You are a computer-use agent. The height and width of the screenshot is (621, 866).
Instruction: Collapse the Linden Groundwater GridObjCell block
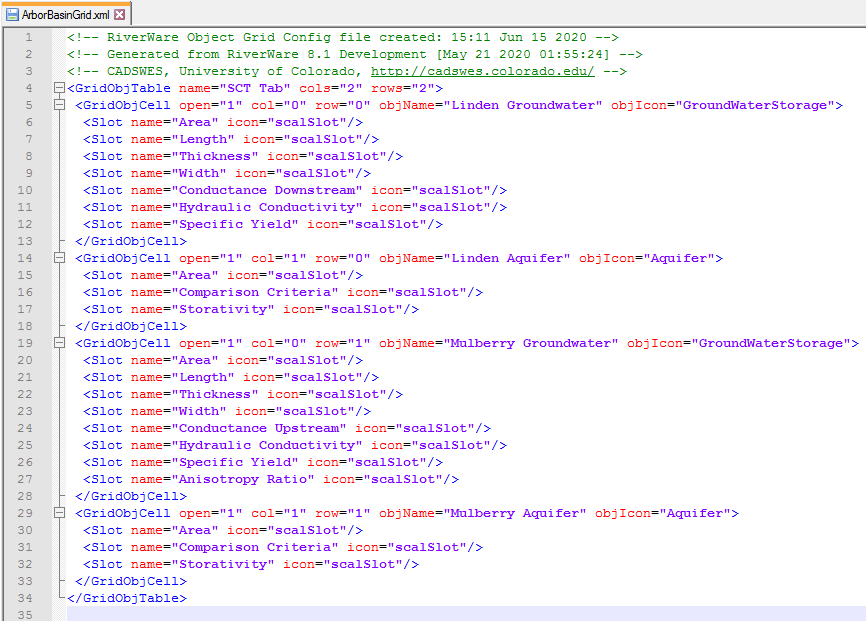pos(59,105)
